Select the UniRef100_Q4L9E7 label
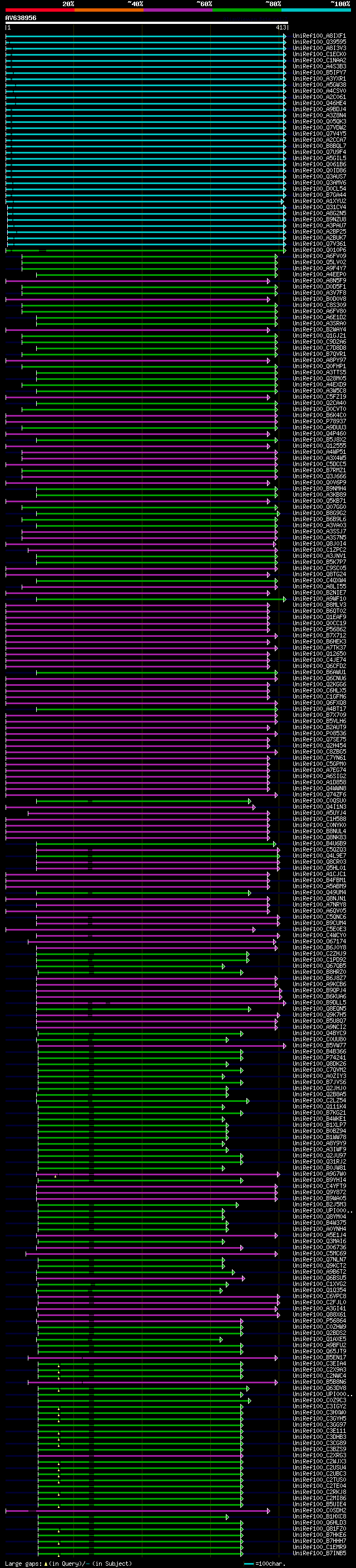This screenshot has width=356, height=1568. coord(319,856)
